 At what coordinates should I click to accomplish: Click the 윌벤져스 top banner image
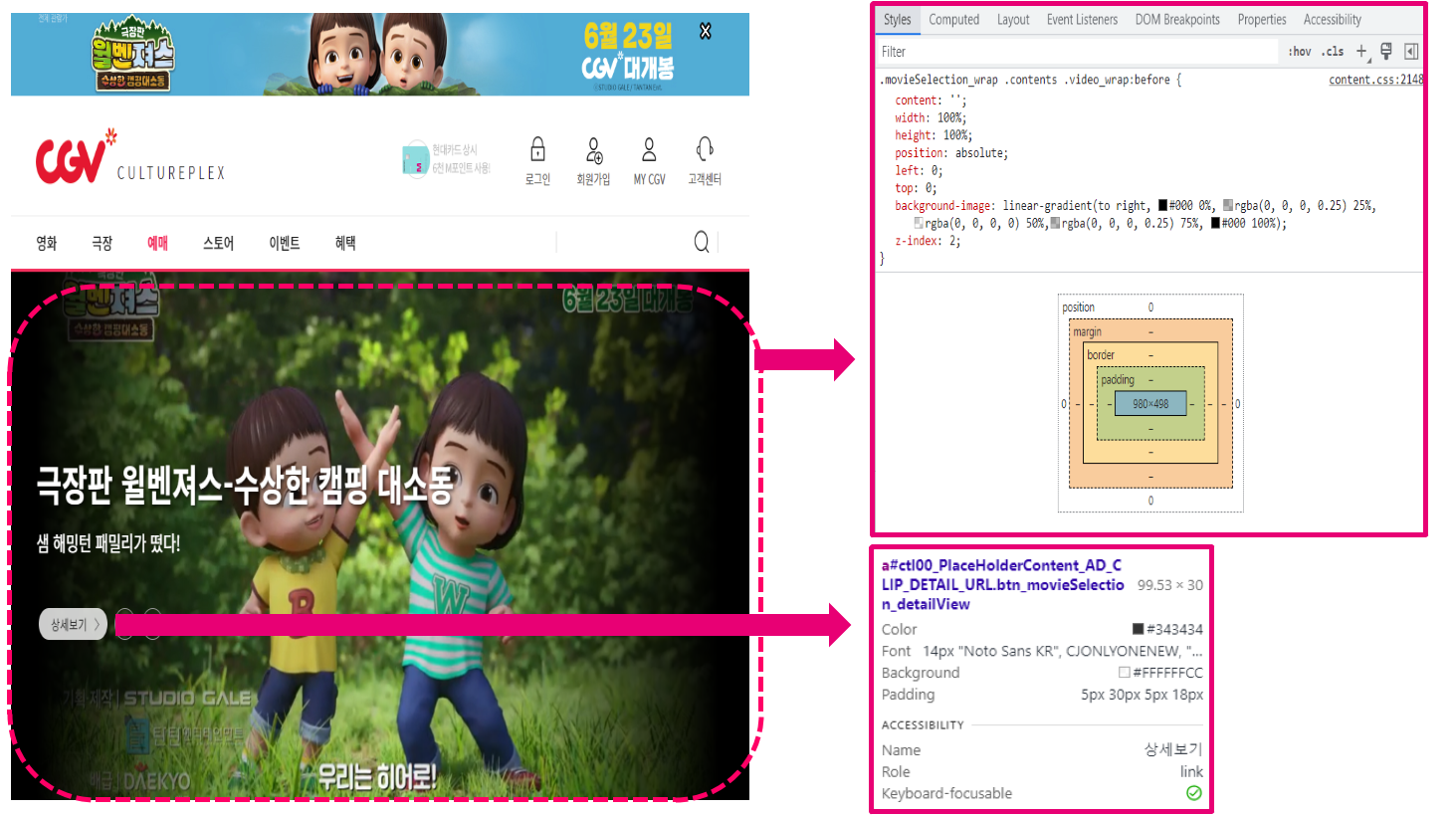[x=380, y=55]
